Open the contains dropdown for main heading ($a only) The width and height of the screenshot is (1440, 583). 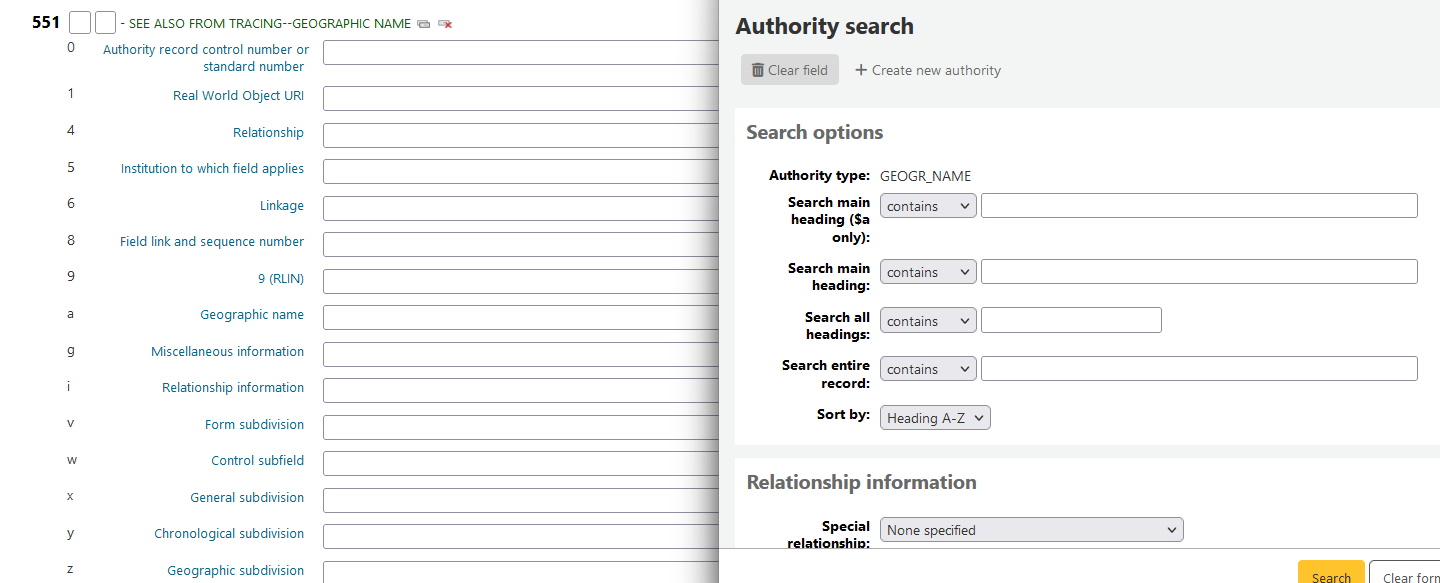tap(927, 205)
